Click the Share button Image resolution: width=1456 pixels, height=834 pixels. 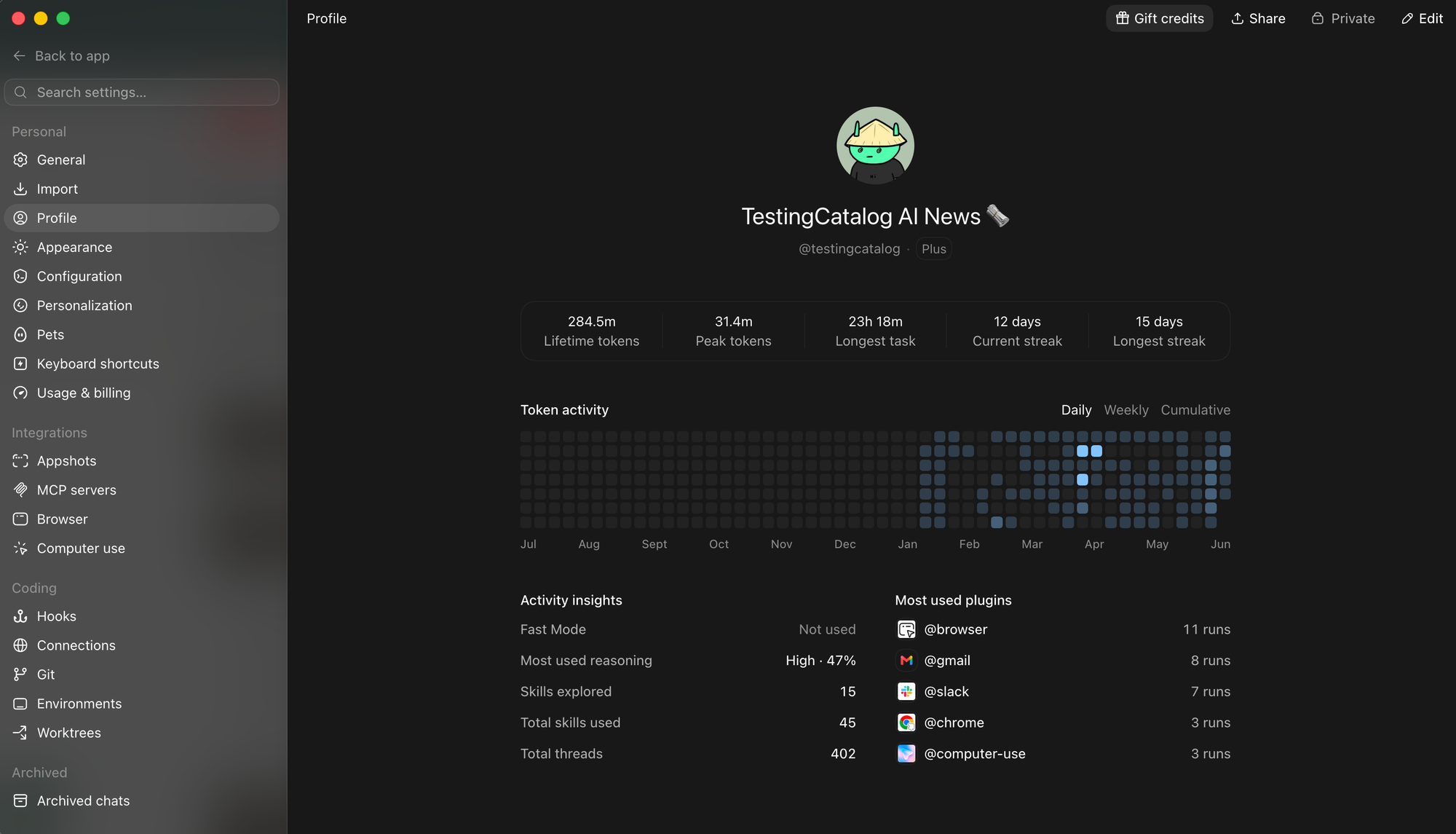click(1258, 18)
